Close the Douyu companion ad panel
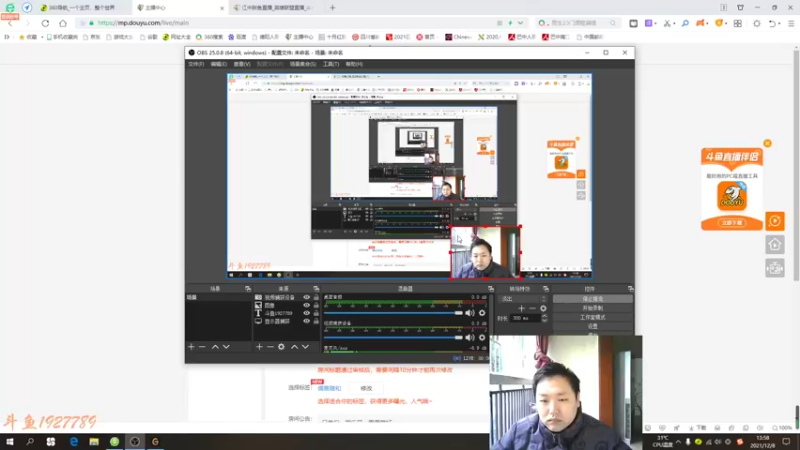The height and width of the screenshot is (450, 800). coord(767,143)
